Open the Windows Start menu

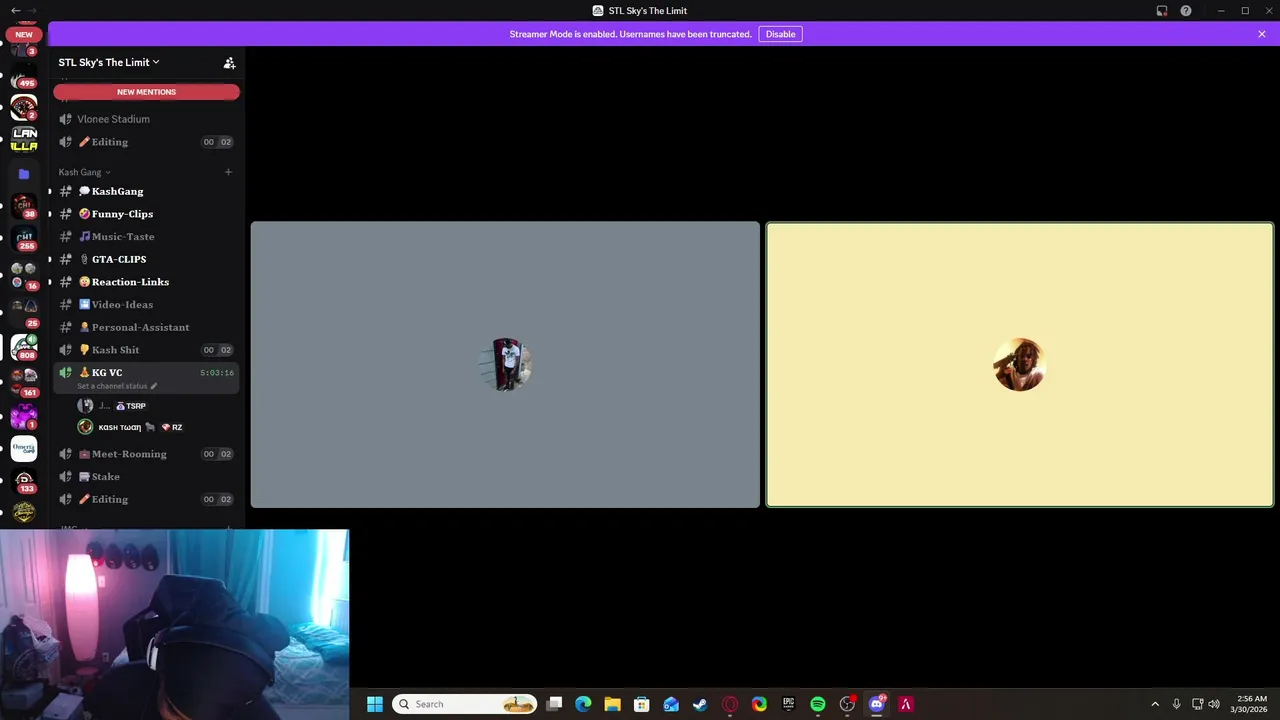[375, 704]
